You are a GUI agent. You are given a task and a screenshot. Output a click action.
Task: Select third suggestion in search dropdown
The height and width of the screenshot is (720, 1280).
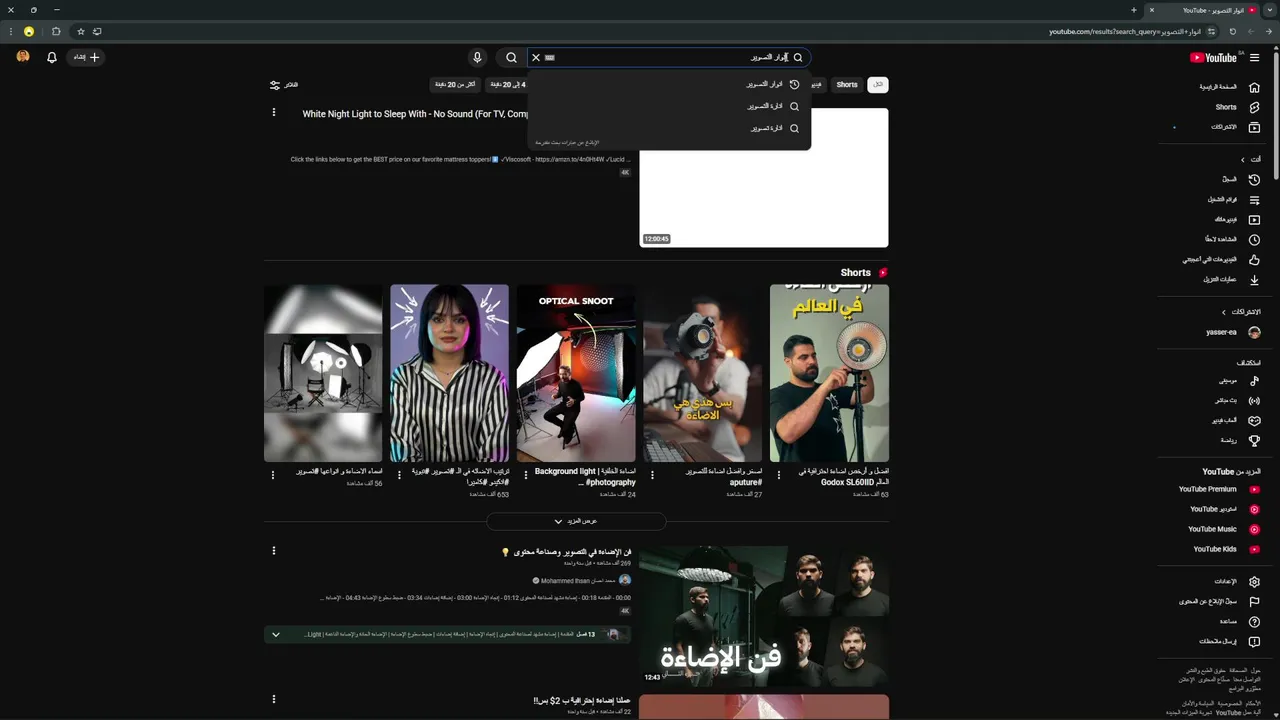coord(669,128)
